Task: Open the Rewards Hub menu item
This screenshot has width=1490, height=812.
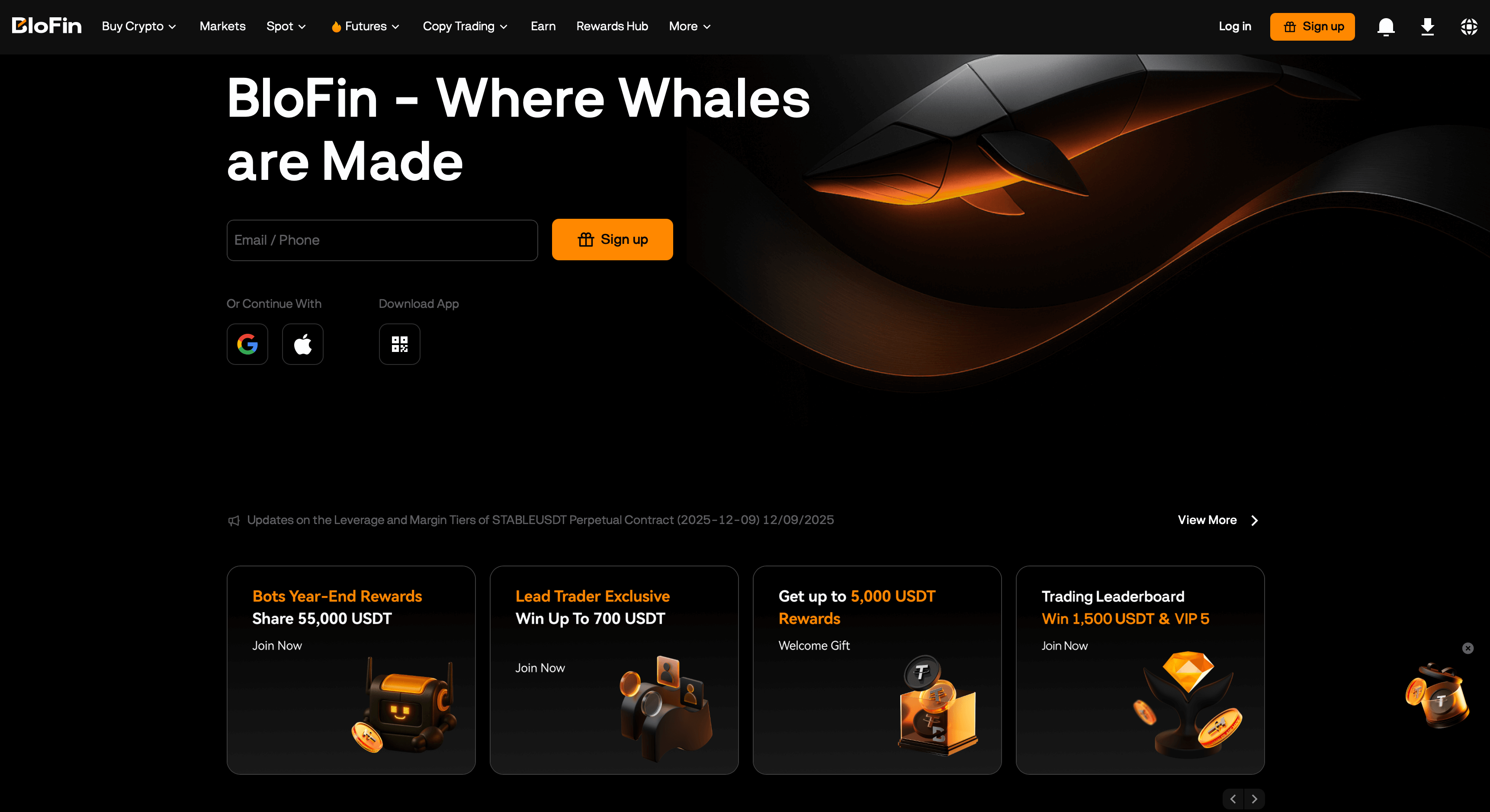Action: (612, 26)
